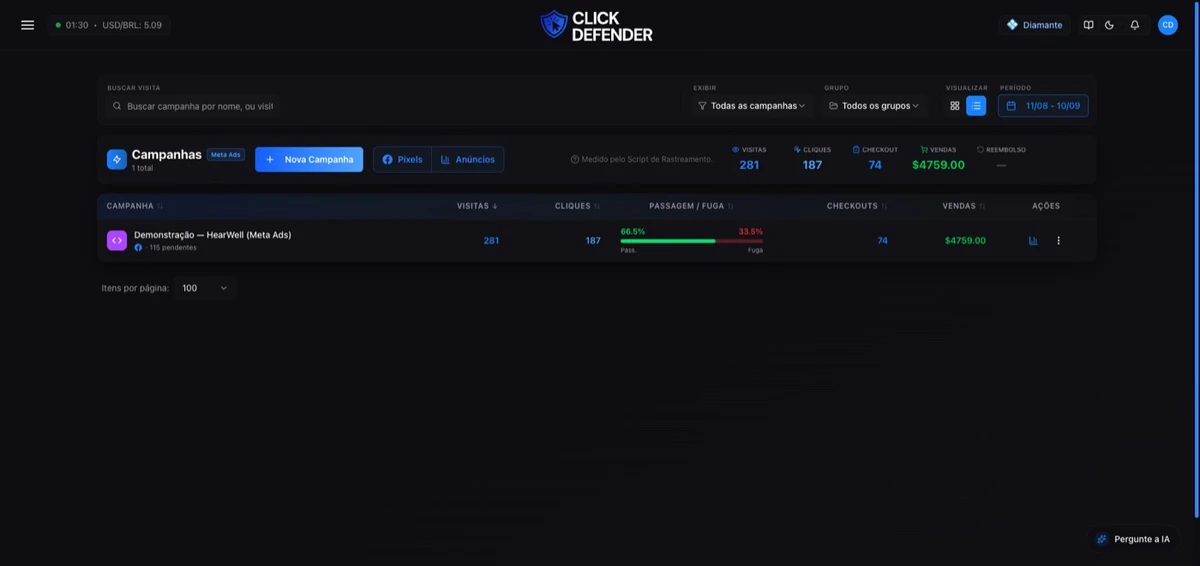The image size is (1200, 566).
Task: Open the hamburger menu
Action: (x=27, y=25)
